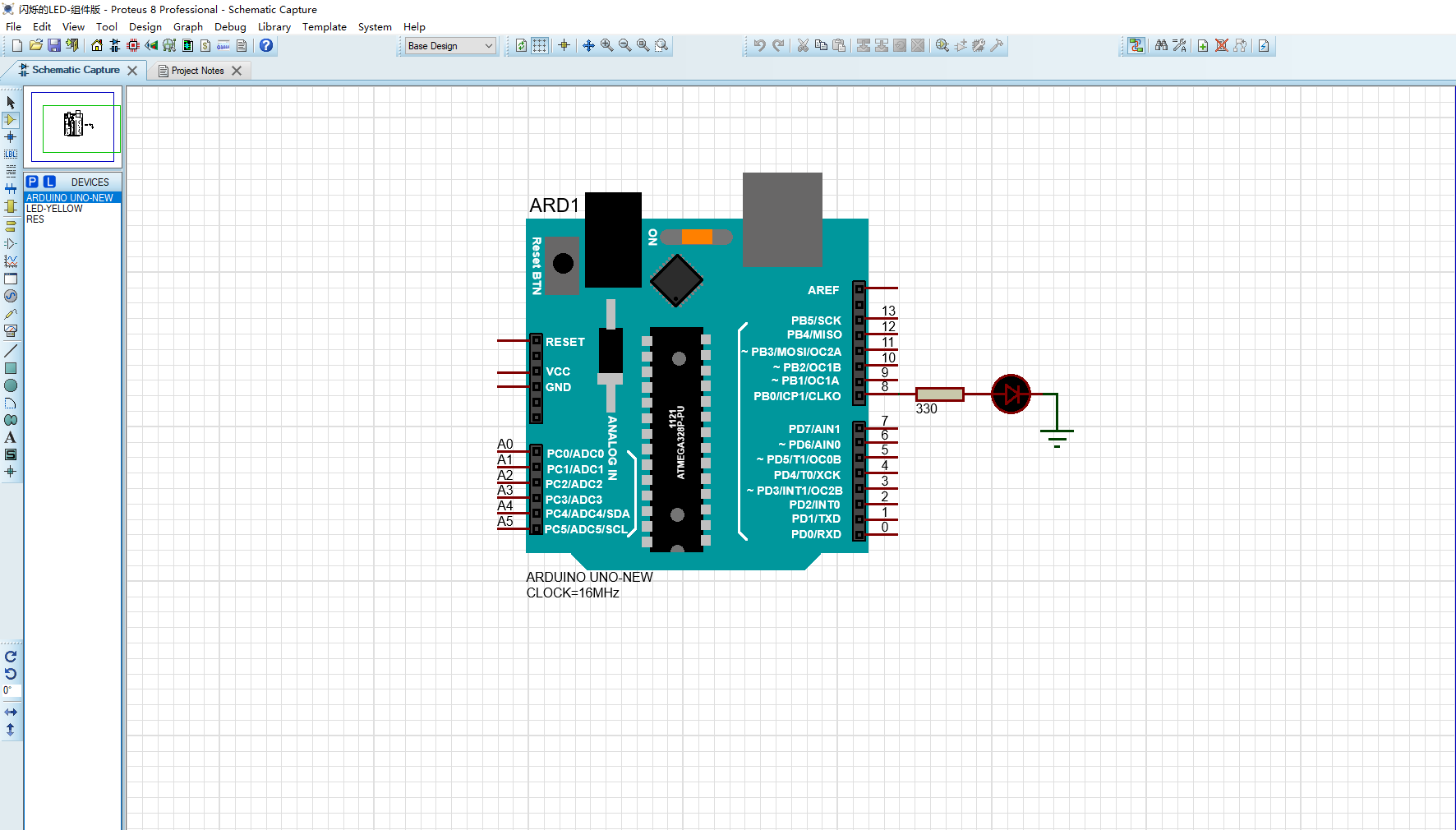Create a new project from toolbar
The width and height of the screenshot is (1456, 830).
tap(16, 46)
